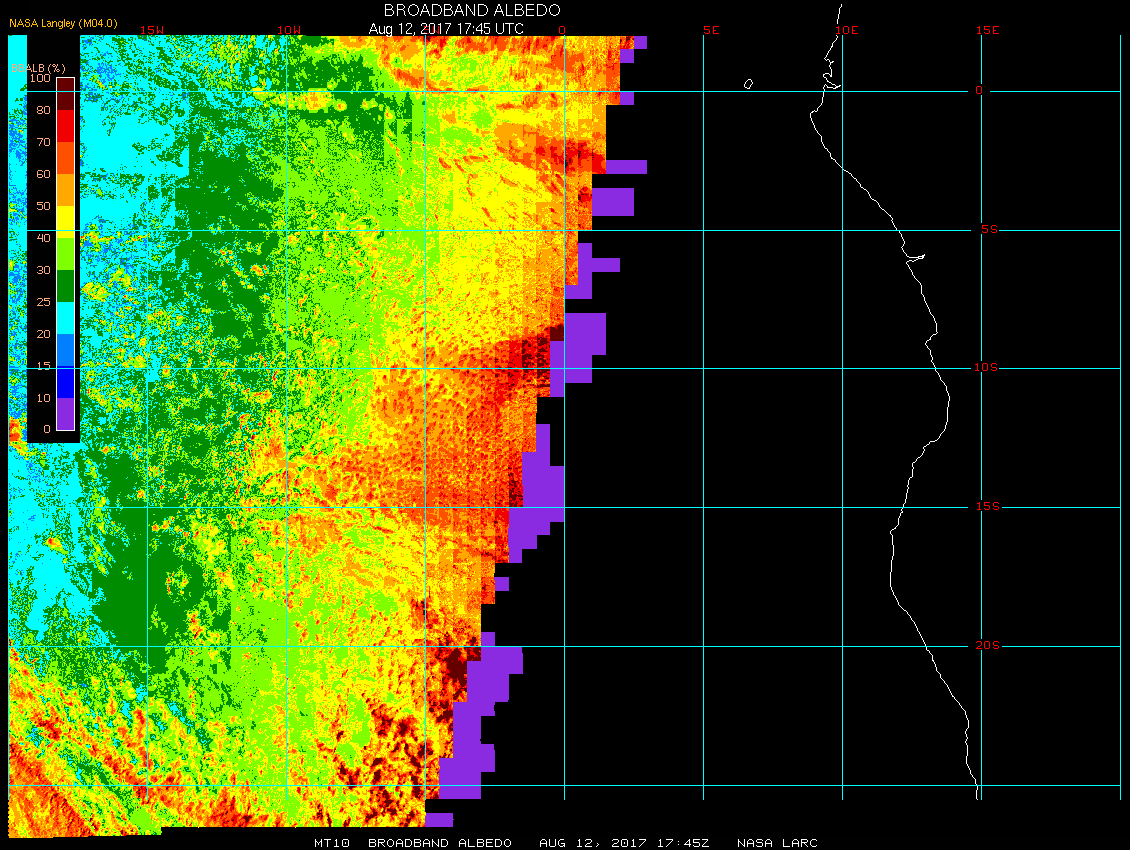1130x850 pixels.
Task: Pick the light blue 15–20% legend swatch
Action: click(66, 350)
